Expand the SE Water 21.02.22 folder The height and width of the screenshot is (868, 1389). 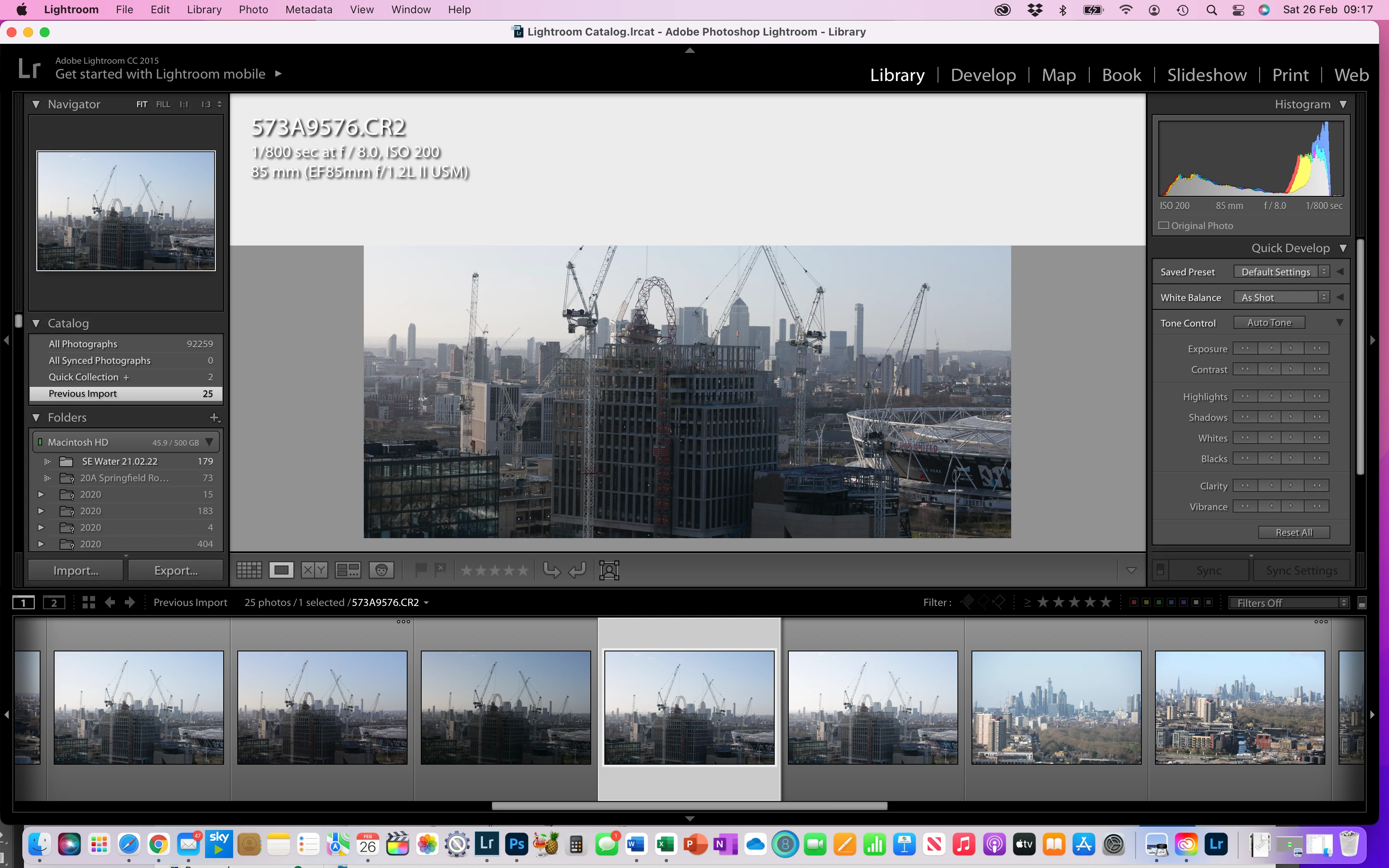pyautogui.click(x=48, y=462)
